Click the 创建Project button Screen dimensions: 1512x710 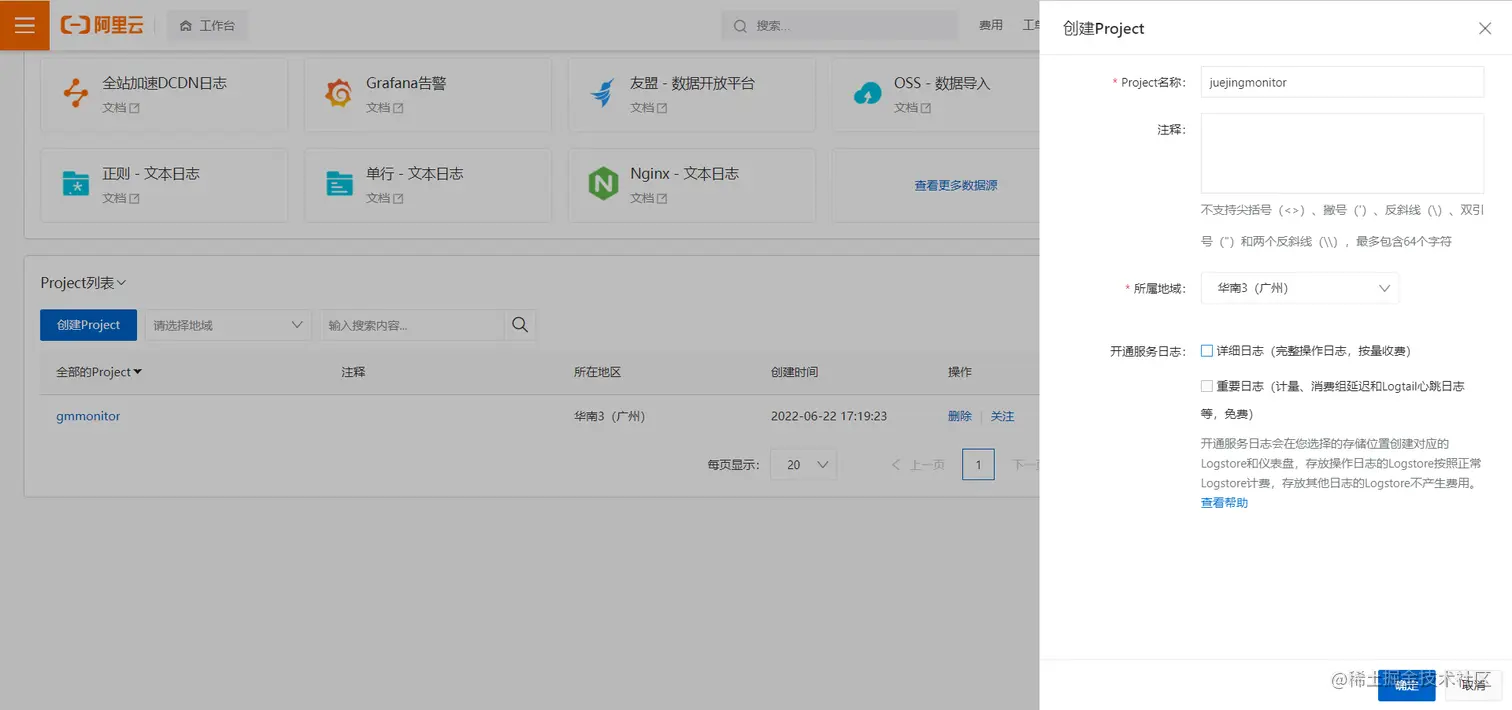(x=88, y=325)
